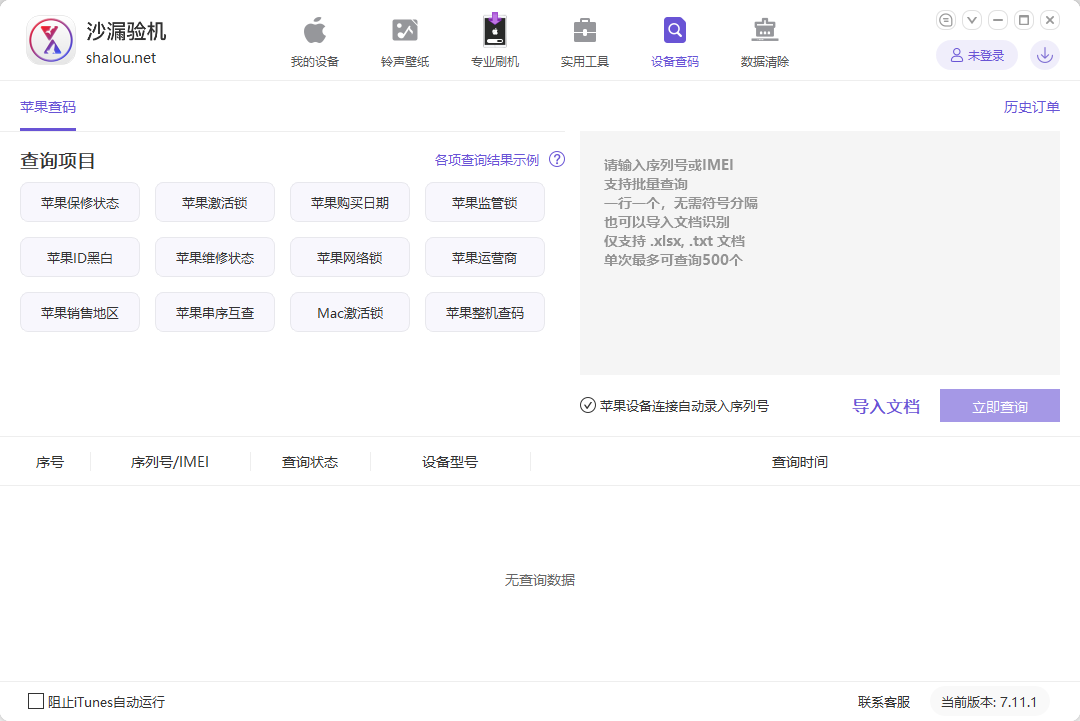
Task: Select 苹果整机查码 query item
Action: tap(485, 313)
